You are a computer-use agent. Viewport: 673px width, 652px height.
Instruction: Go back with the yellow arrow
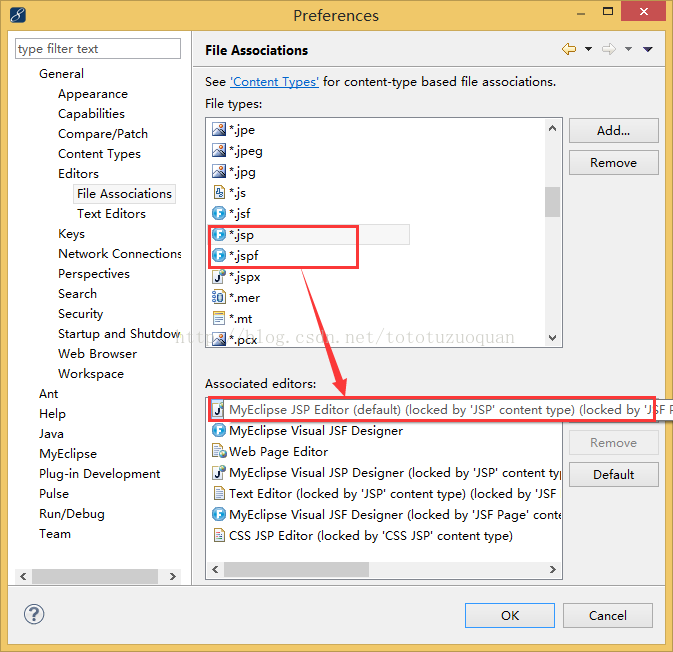tap(569, 49)
